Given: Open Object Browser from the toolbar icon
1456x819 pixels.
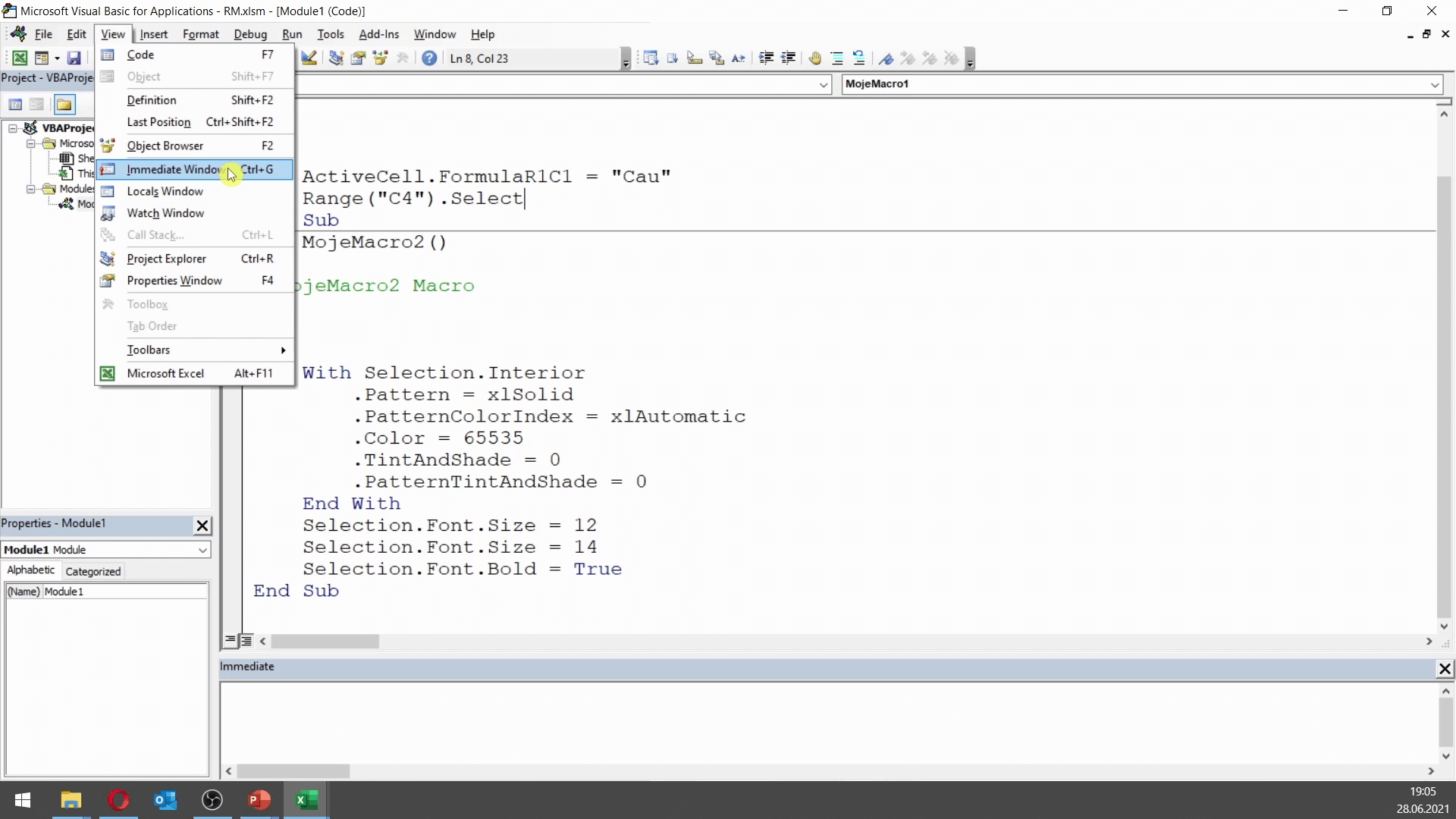Looking at the screenshot, I should (380, 58).
